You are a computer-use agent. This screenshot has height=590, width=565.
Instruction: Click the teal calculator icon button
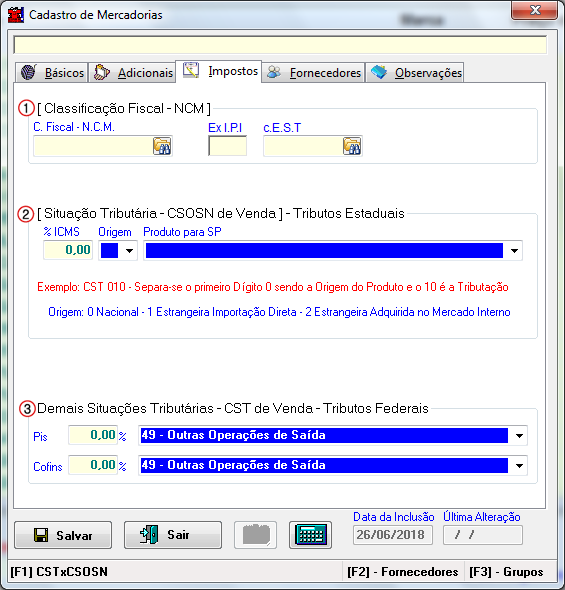coord(310,535)
